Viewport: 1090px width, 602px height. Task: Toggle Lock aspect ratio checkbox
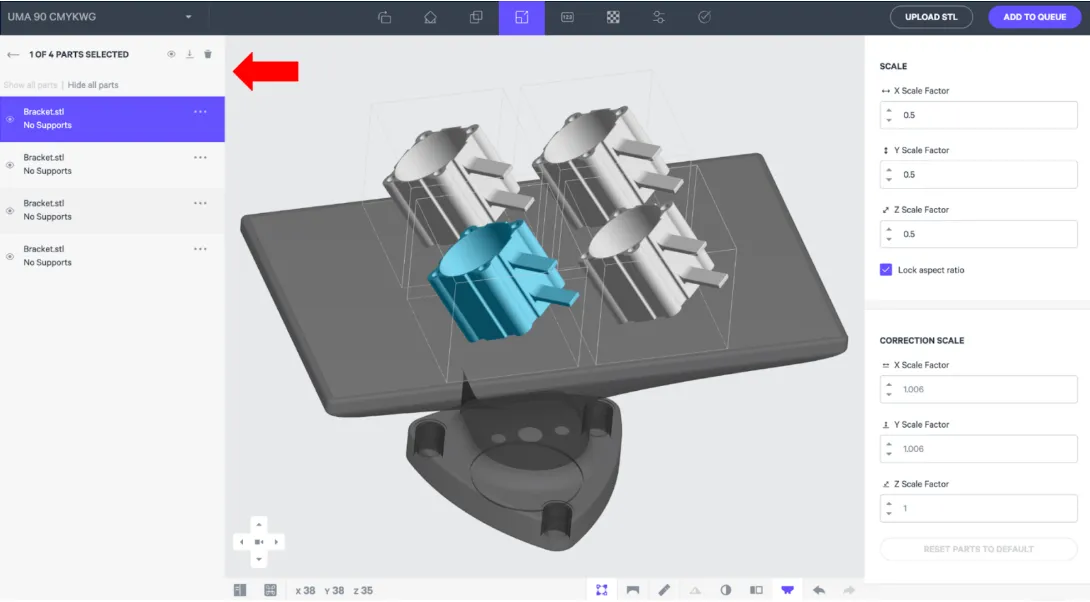click(x=886, y=270)
